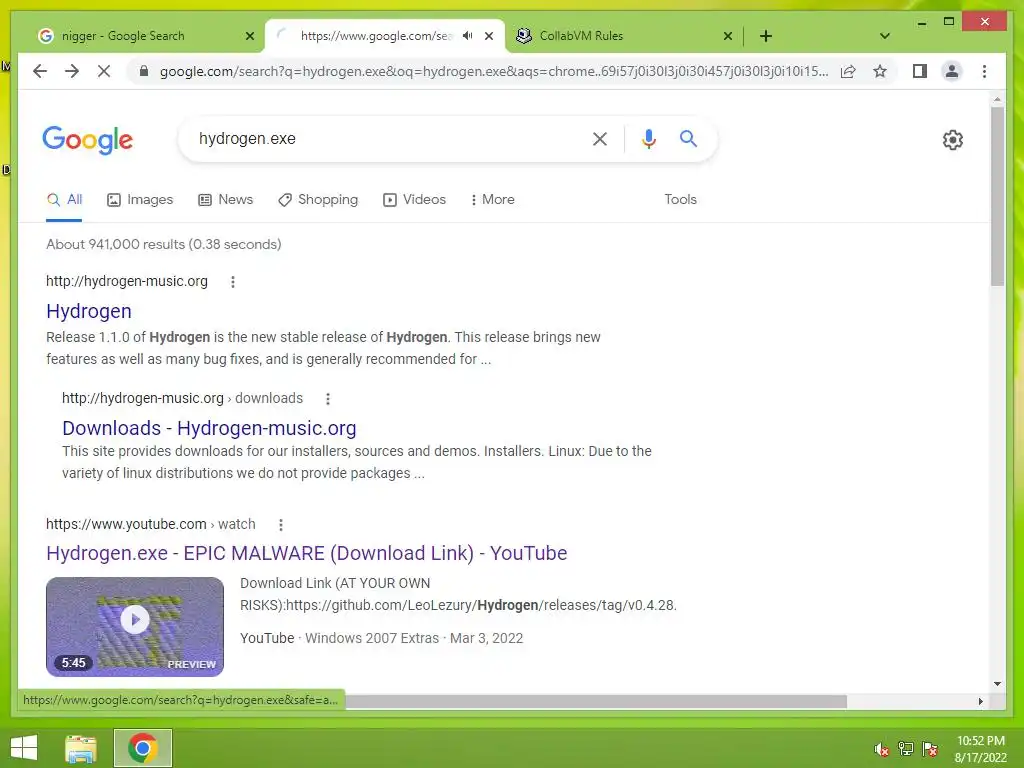Open the tab search dropdown chevron

[885, 36]
